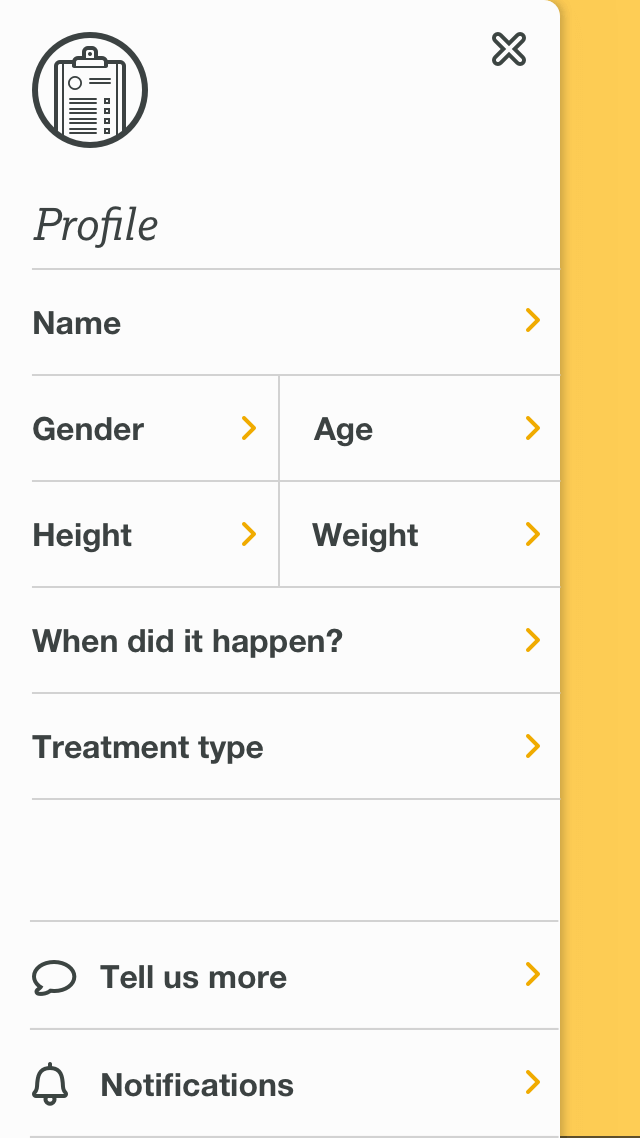Expand the Name row chevron
The width and height of the screenshot is (640, 1138).
click(x=533, y=320)
